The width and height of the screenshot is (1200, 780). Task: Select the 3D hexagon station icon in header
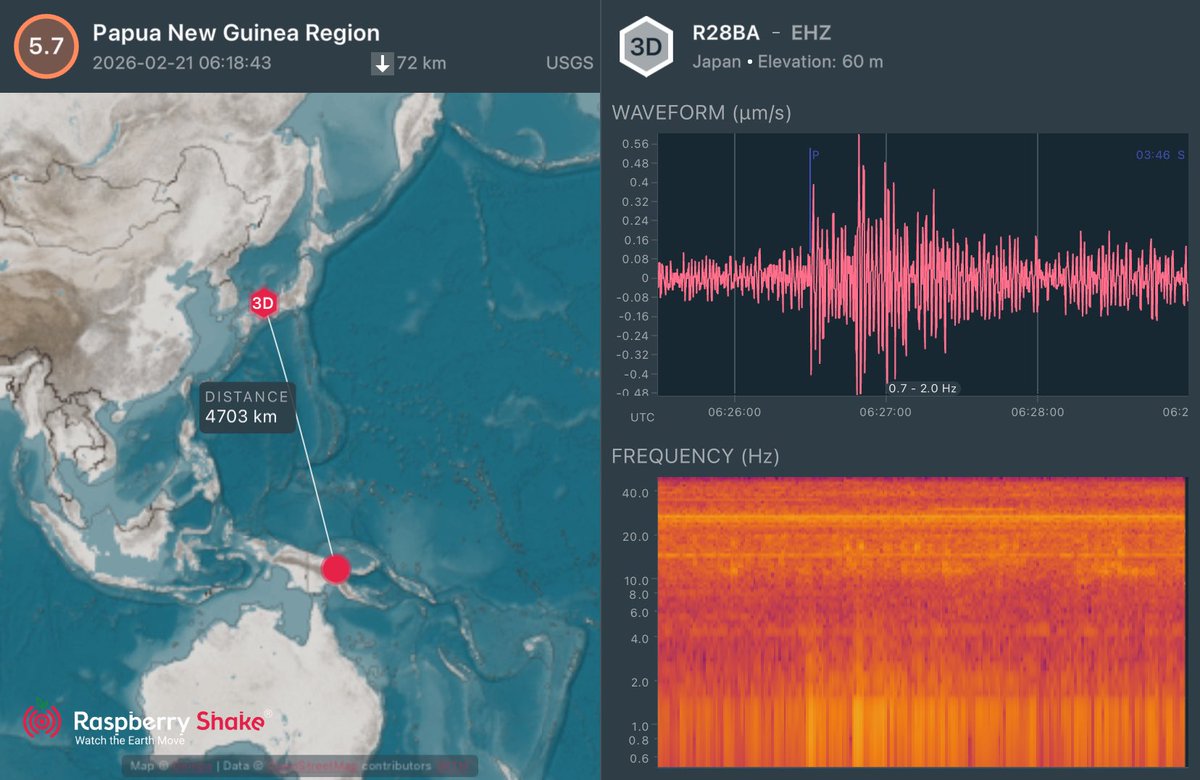pos(646,44)
